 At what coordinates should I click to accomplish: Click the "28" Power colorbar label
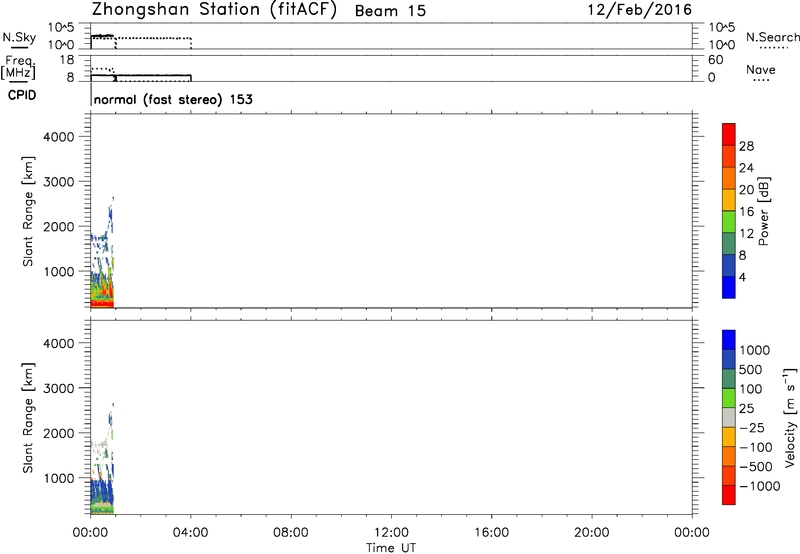click(746, 146)
